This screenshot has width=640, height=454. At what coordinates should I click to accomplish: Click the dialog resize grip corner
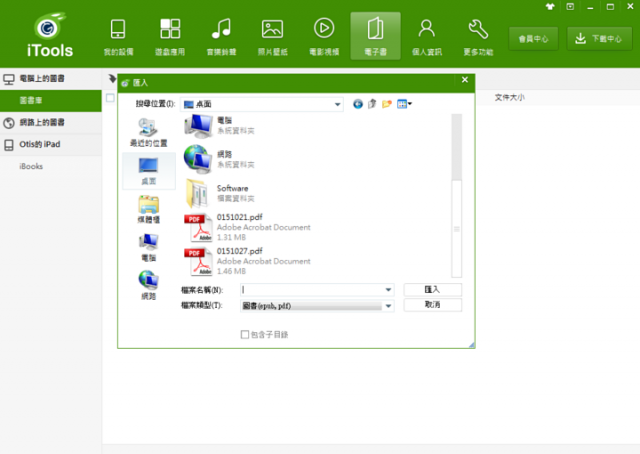click(471, 345)
